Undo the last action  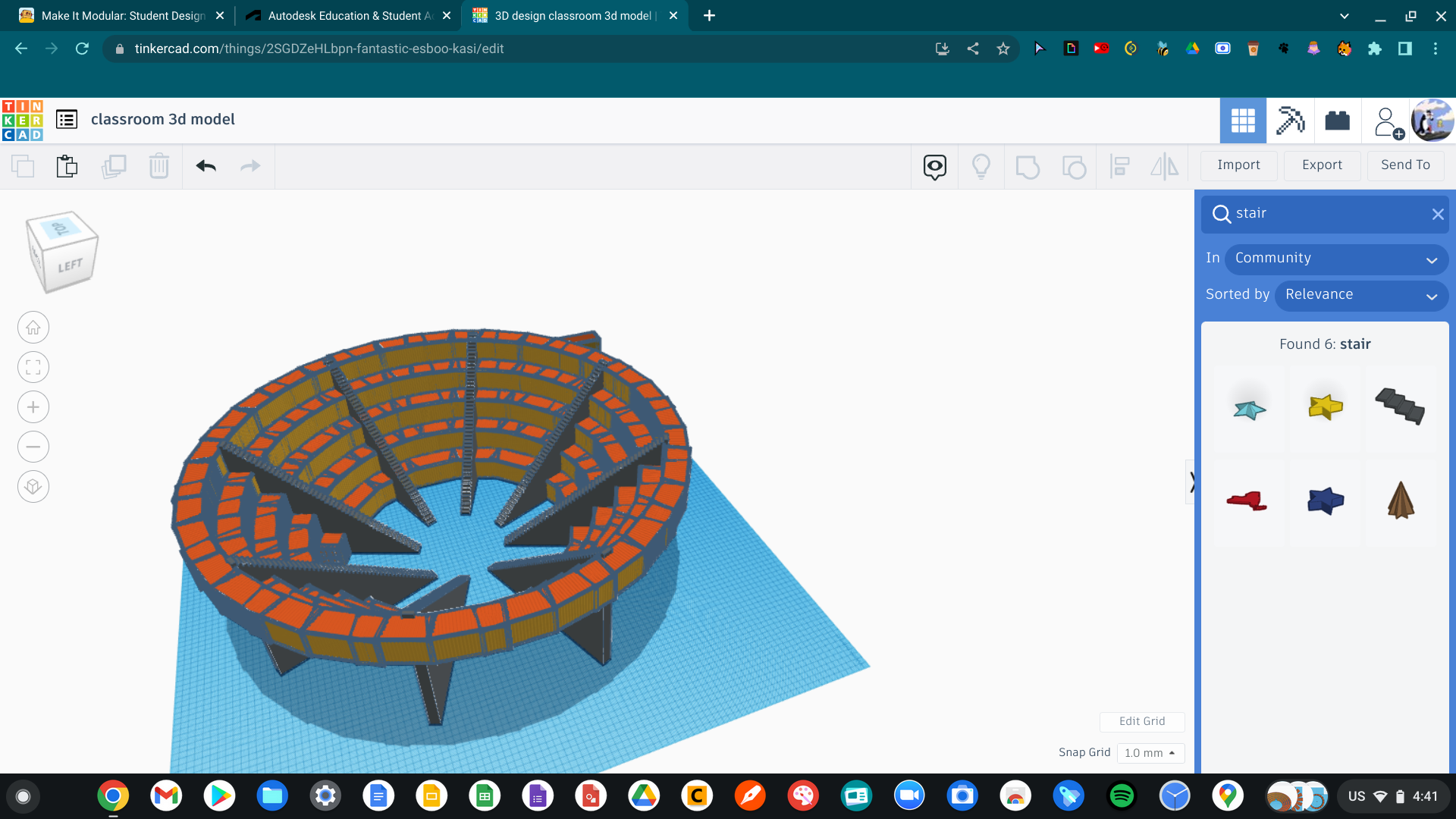click(205, 166)
